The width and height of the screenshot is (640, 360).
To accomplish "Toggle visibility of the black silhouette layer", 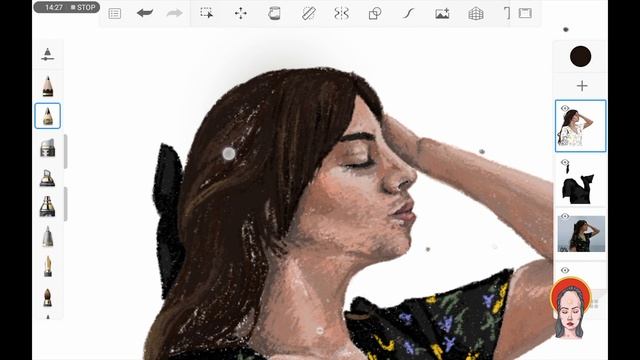I will pos(565,162).
